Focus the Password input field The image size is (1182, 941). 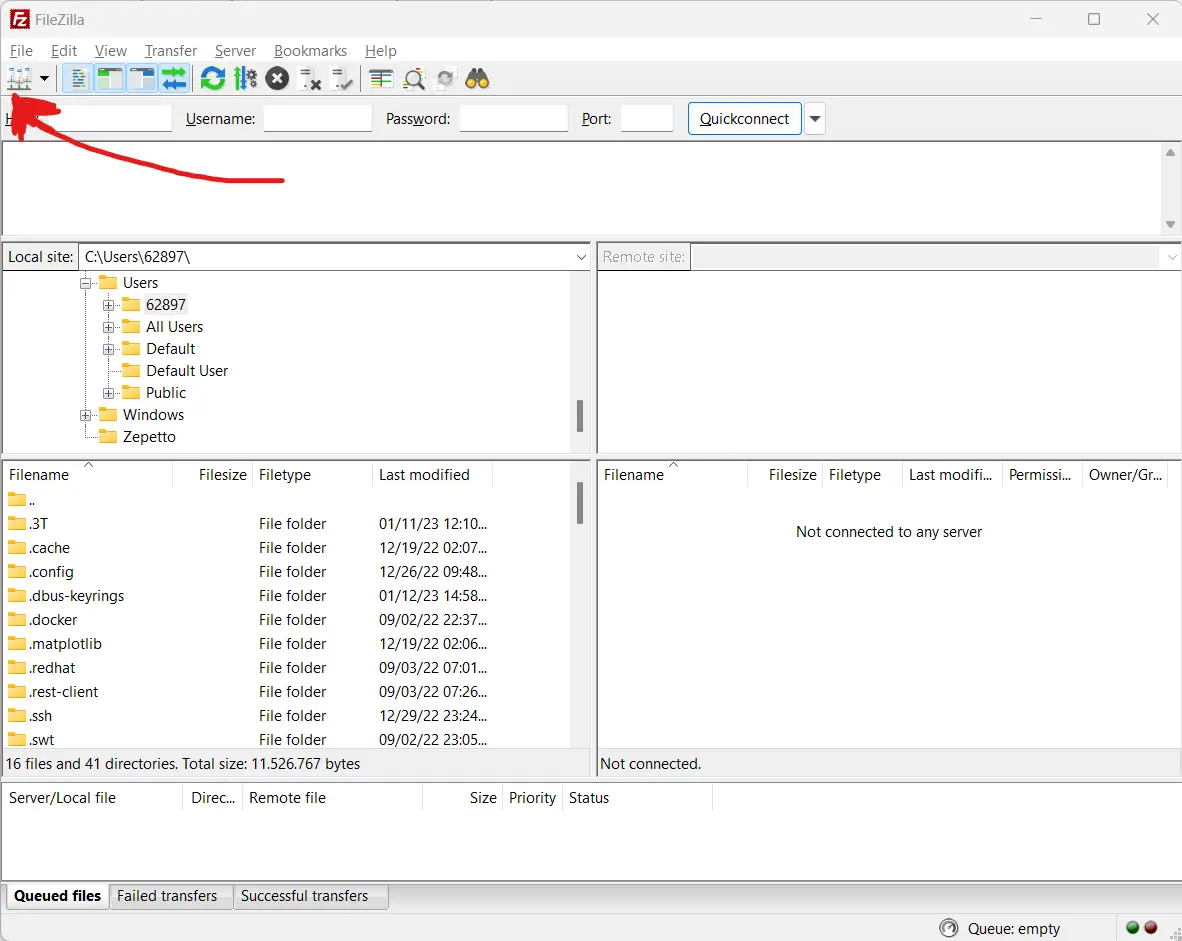513,118
